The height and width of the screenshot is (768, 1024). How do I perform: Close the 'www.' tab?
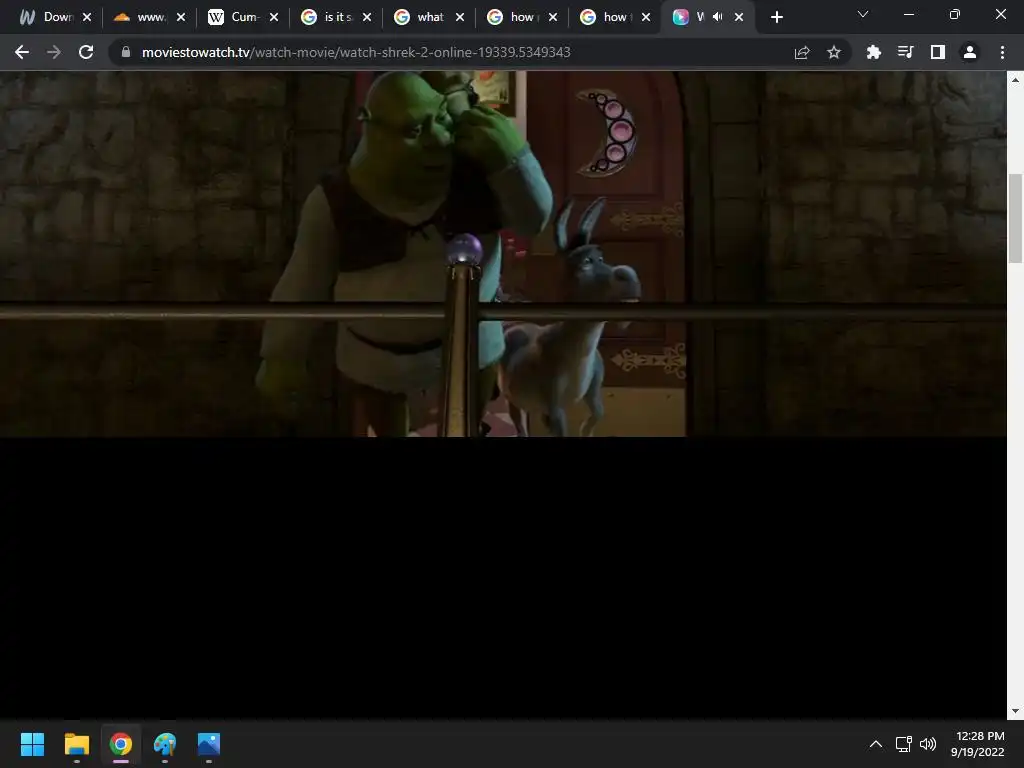click(181, 18)
